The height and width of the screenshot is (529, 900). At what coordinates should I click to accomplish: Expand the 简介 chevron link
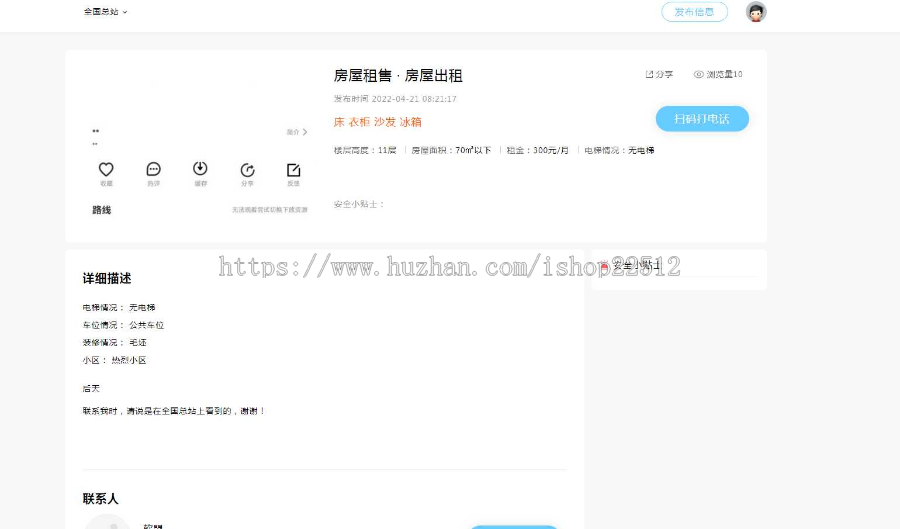click(297, 132)
